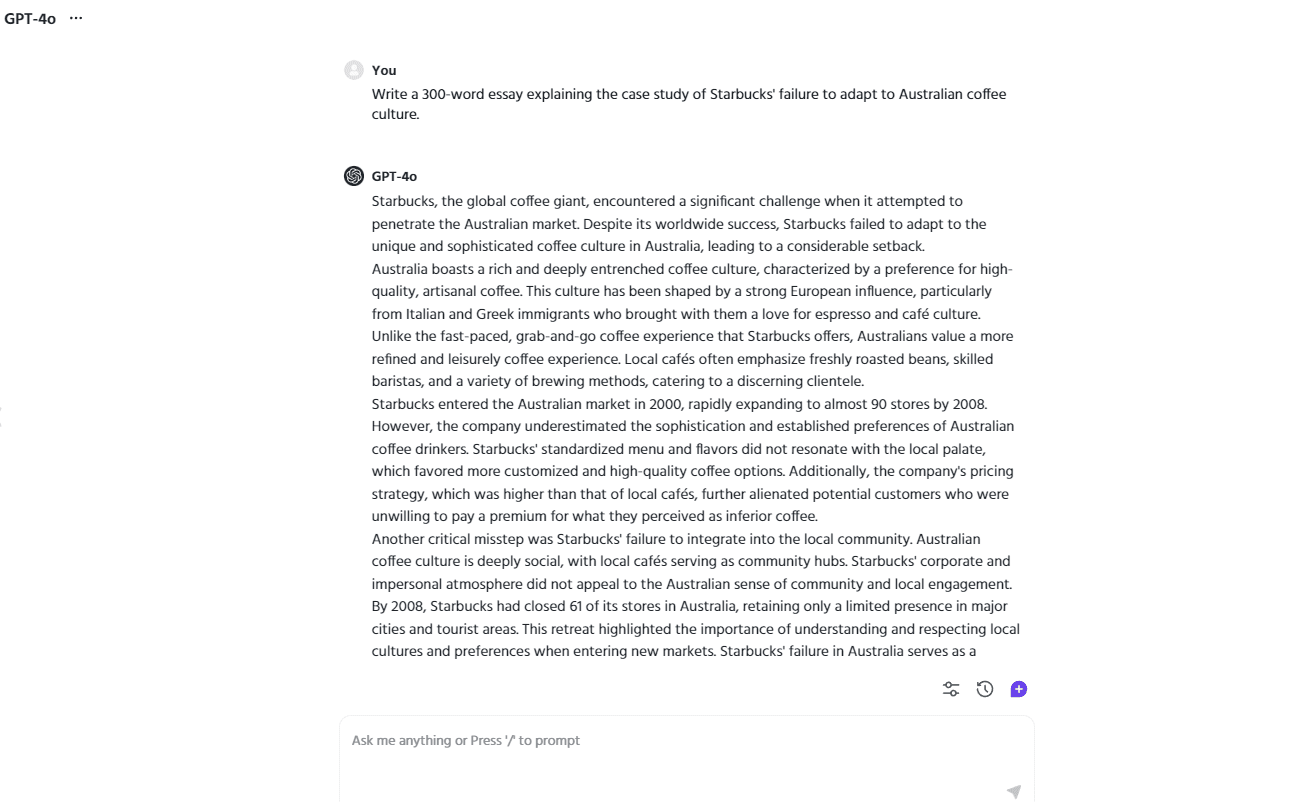Expand the sidebar handle on the left edge
This screenshot has width=1307, height=802.
click(2, 417)
